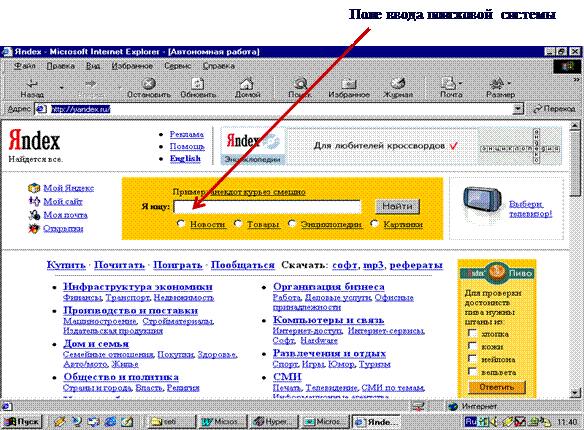Check the кожи checkbox in poll
Viewport: 584px width, 430px height.
472,345
